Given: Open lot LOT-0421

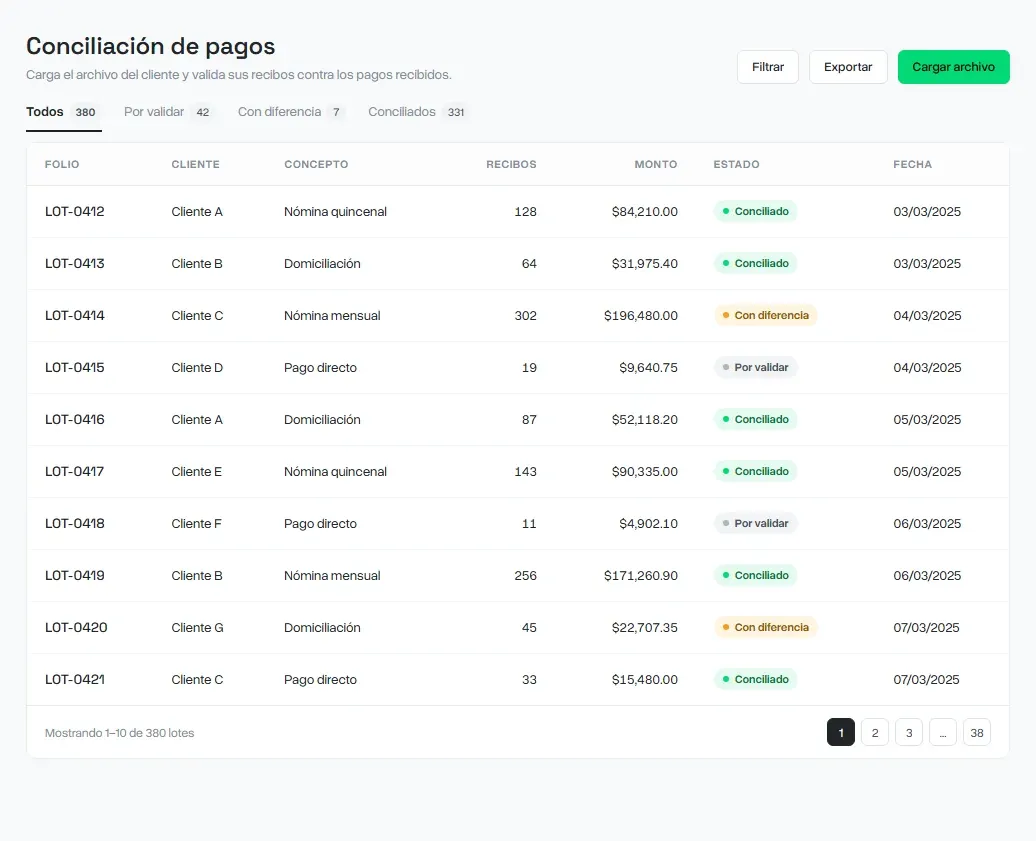Looking at the screenshot, I should point(75,679).
